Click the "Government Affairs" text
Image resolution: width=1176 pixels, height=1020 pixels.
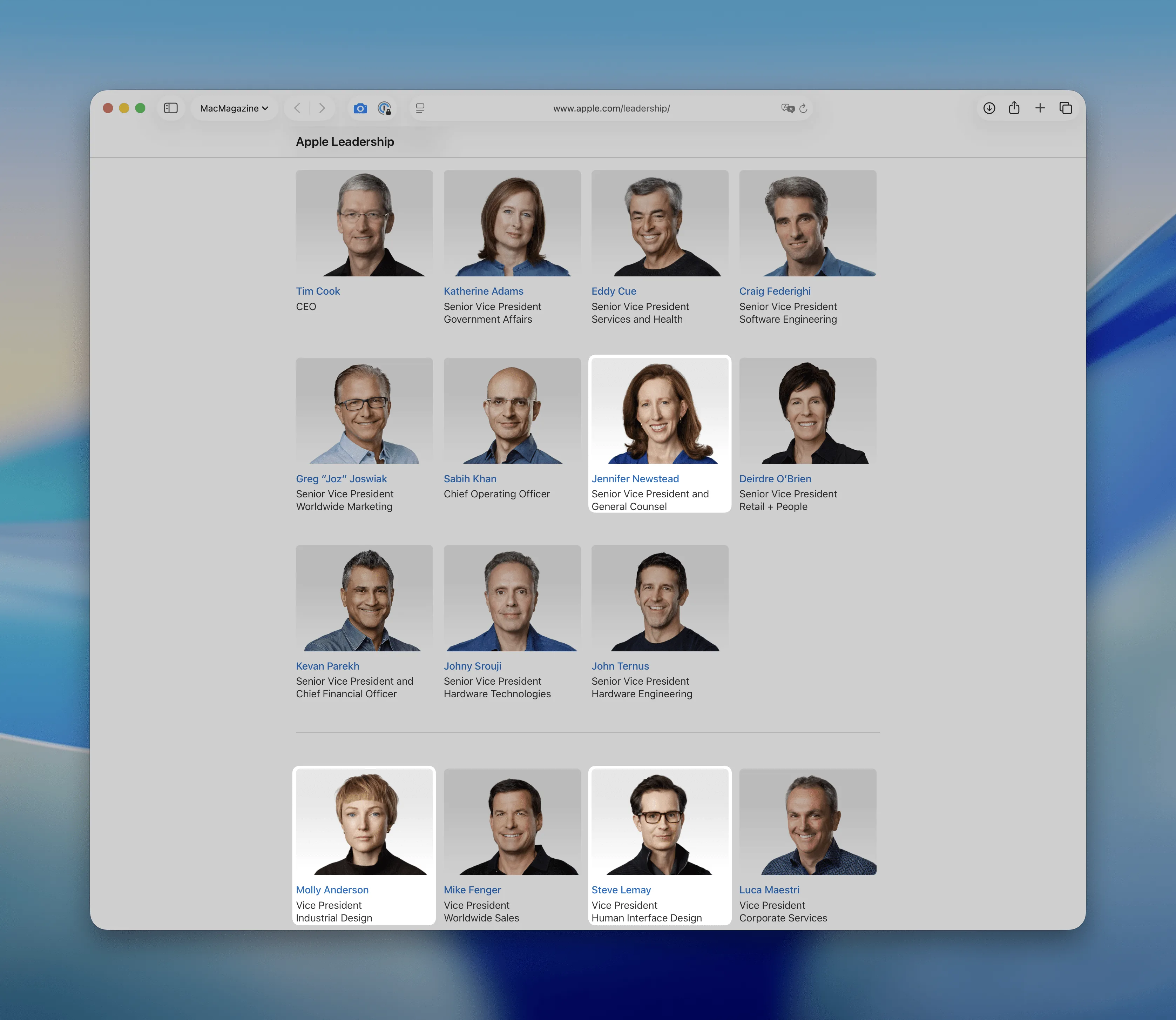(x=488, y=319)
